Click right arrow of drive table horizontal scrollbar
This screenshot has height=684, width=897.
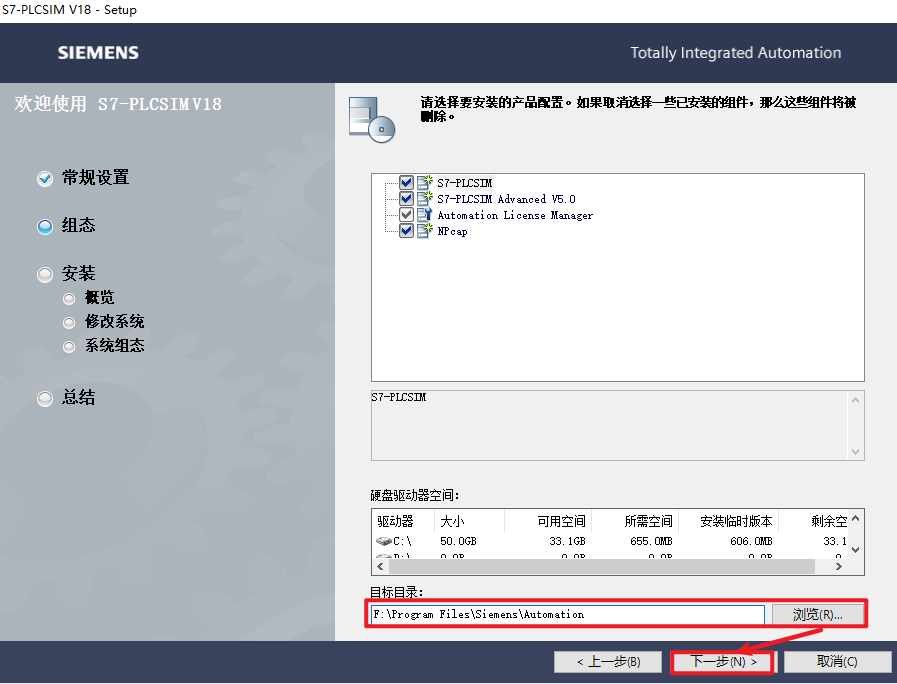(x=839, y=566)
